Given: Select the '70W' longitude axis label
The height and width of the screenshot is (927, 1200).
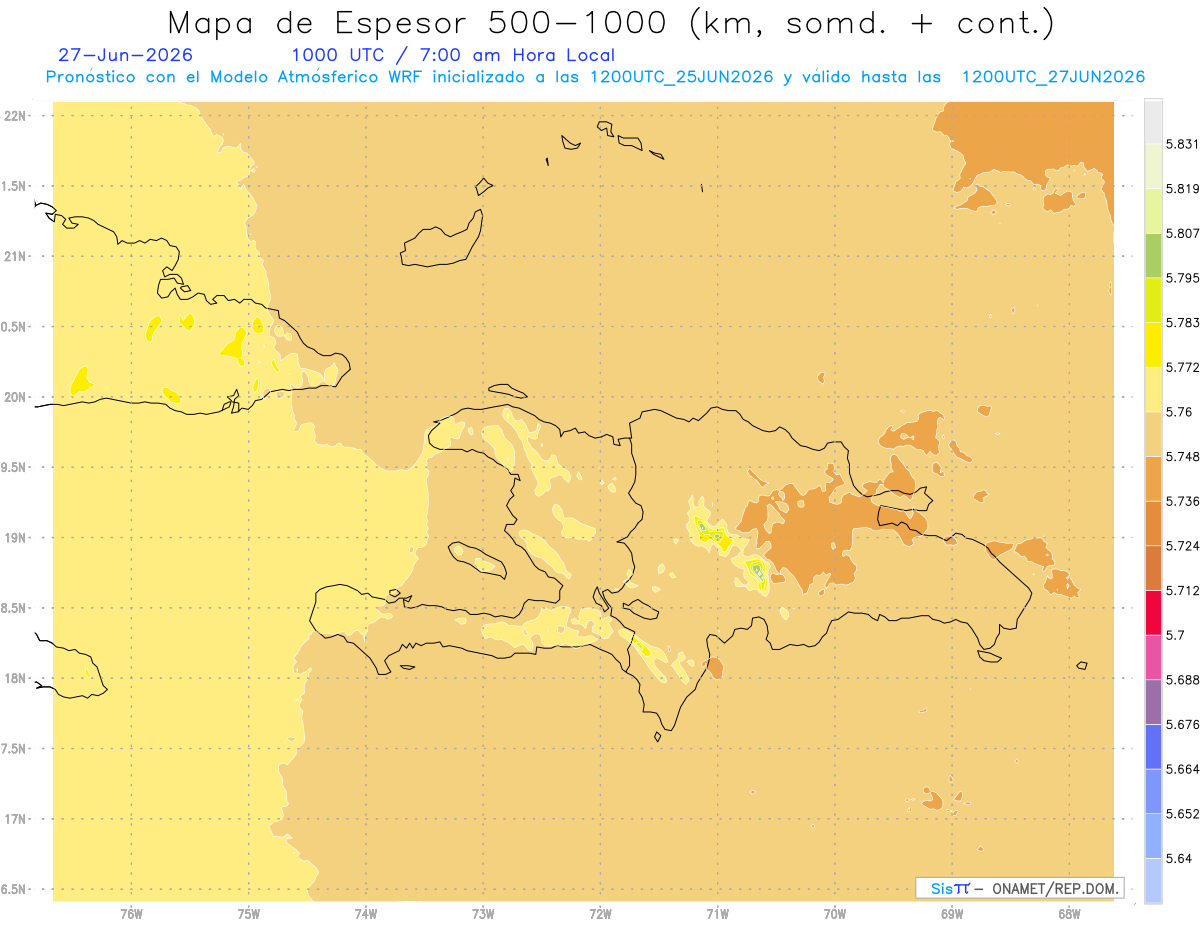Looking at the screenshot, I should (835, 913).
